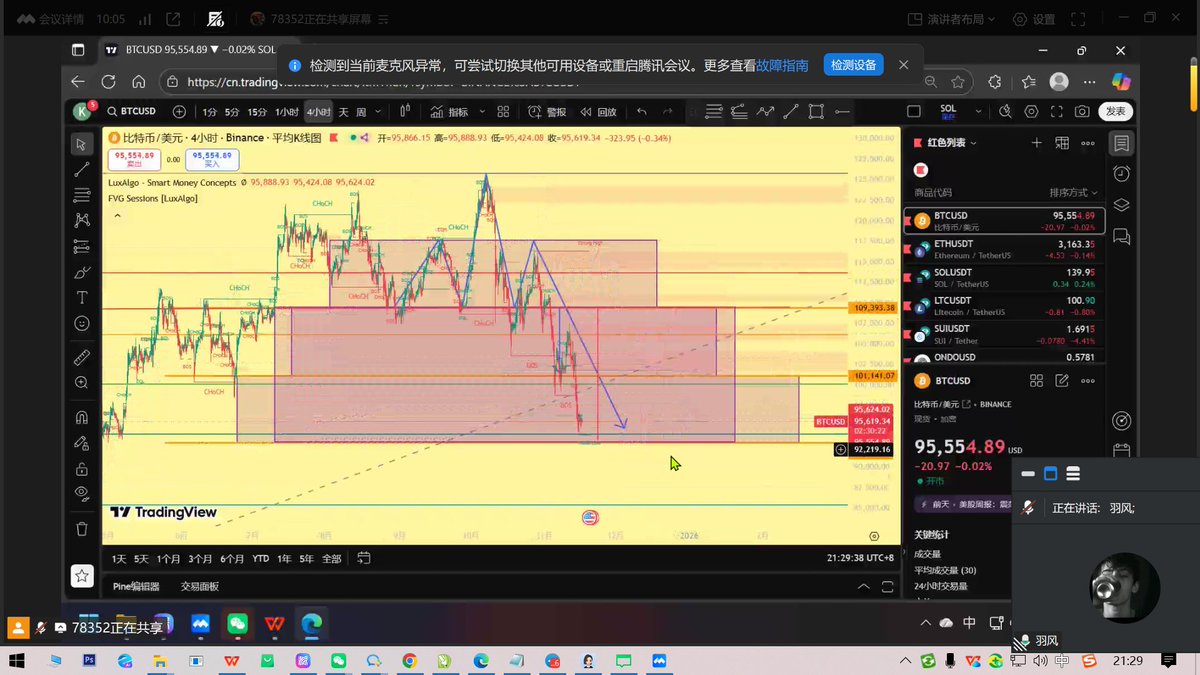Image resolution: width=1200 pixels, height=675 pixels.
Task: Set chart range to 全部
Action: 331,558
